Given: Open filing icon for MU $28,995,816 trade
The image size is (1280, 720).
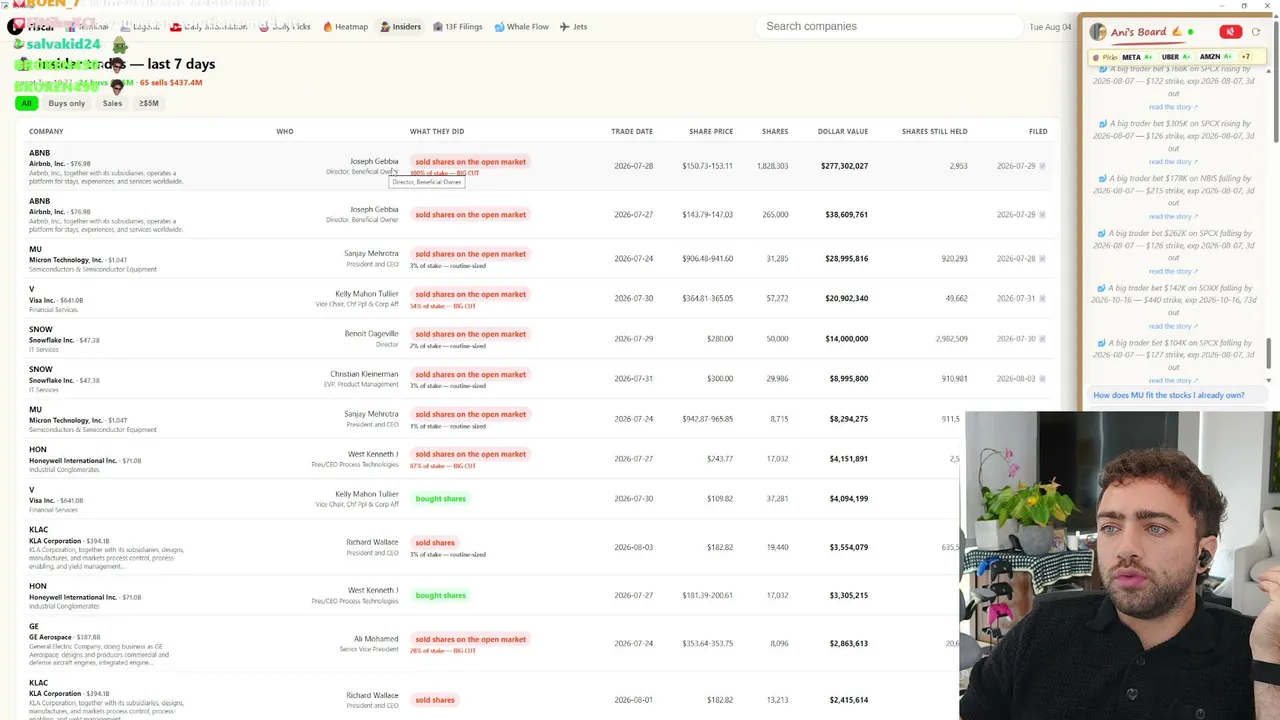Looking at the screenshot, I should point(1042,258).
